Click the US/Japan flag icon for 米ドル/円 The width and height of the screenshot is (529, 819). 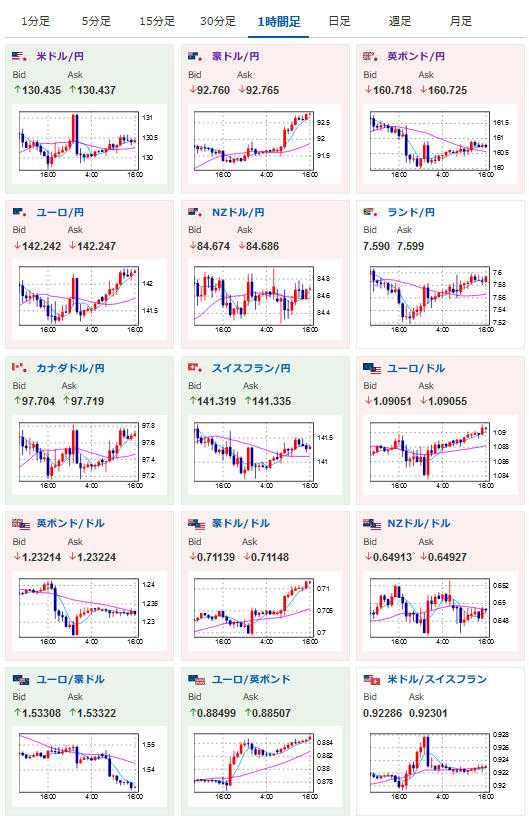pyautogui.click(x=19, y=56)
